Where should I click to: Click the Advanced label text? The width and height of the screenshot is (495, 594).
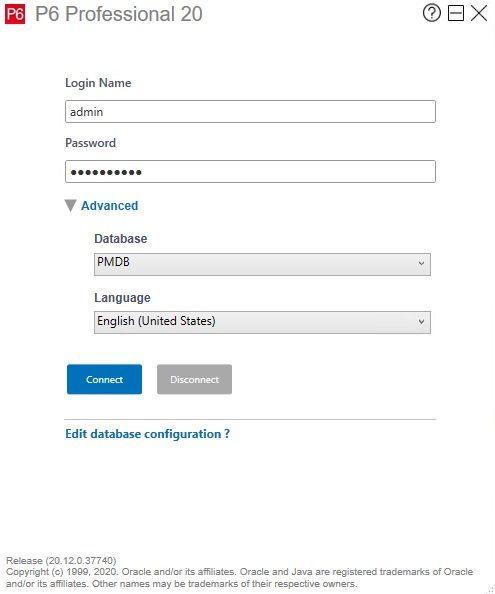[x=110, y=206]
